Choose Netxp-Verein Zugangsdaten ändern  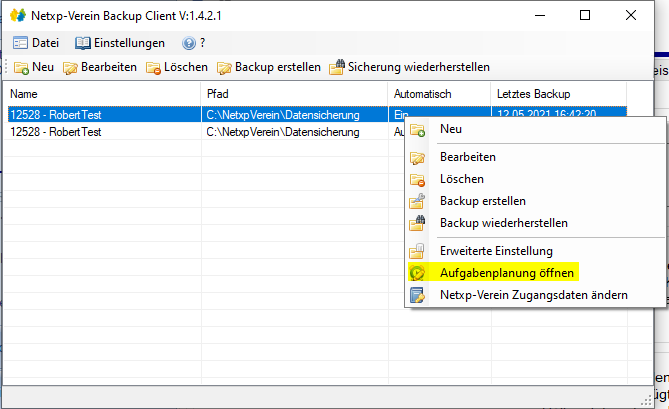pos(535,295)
